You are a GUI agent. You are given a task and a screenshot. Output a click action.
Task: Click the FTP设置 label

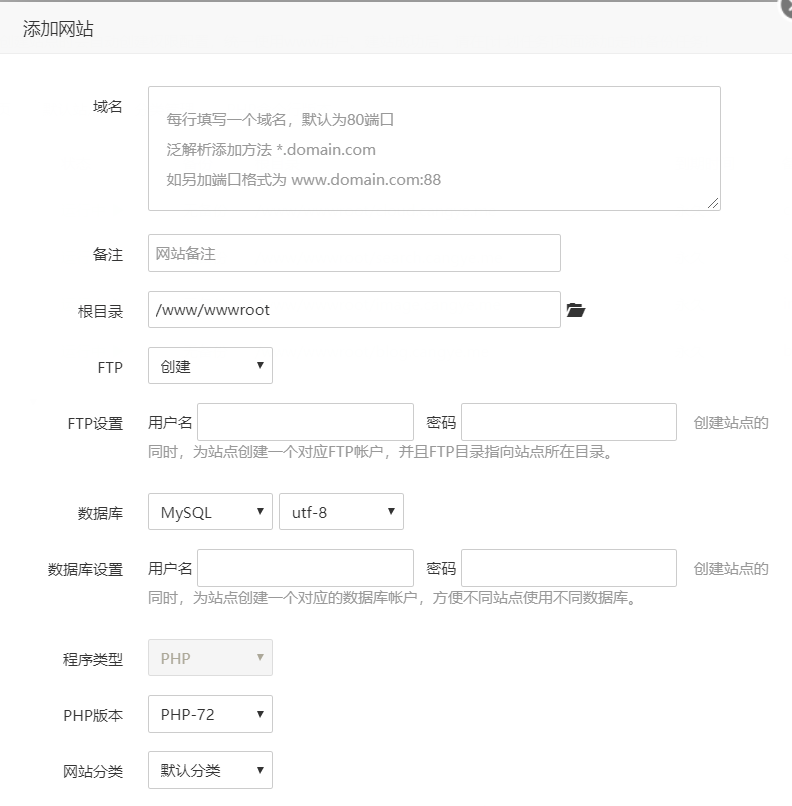click(x=95, y=424)
